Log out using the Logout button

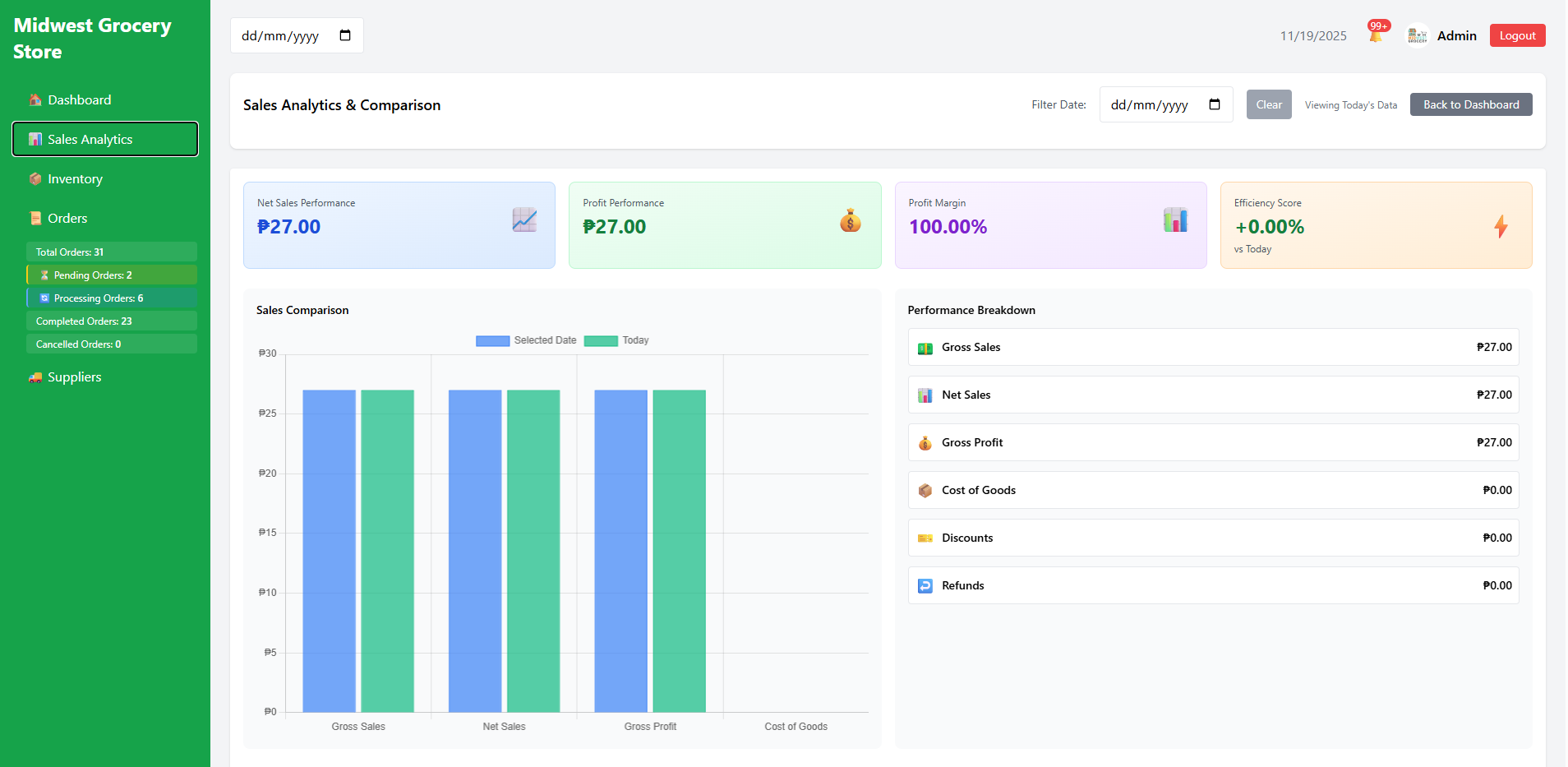coord(1517,35)
